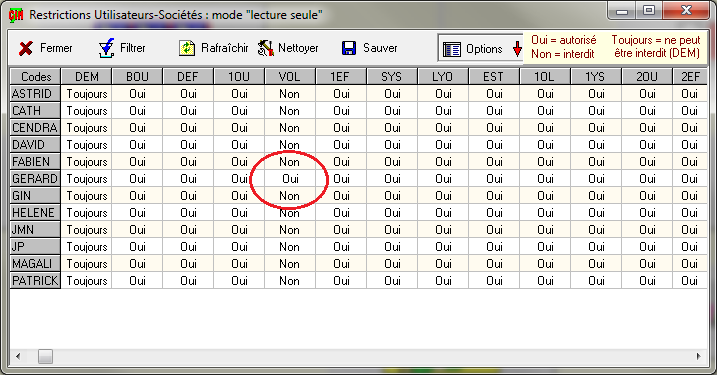Select the 1OL column header

(x=546, y=76)
